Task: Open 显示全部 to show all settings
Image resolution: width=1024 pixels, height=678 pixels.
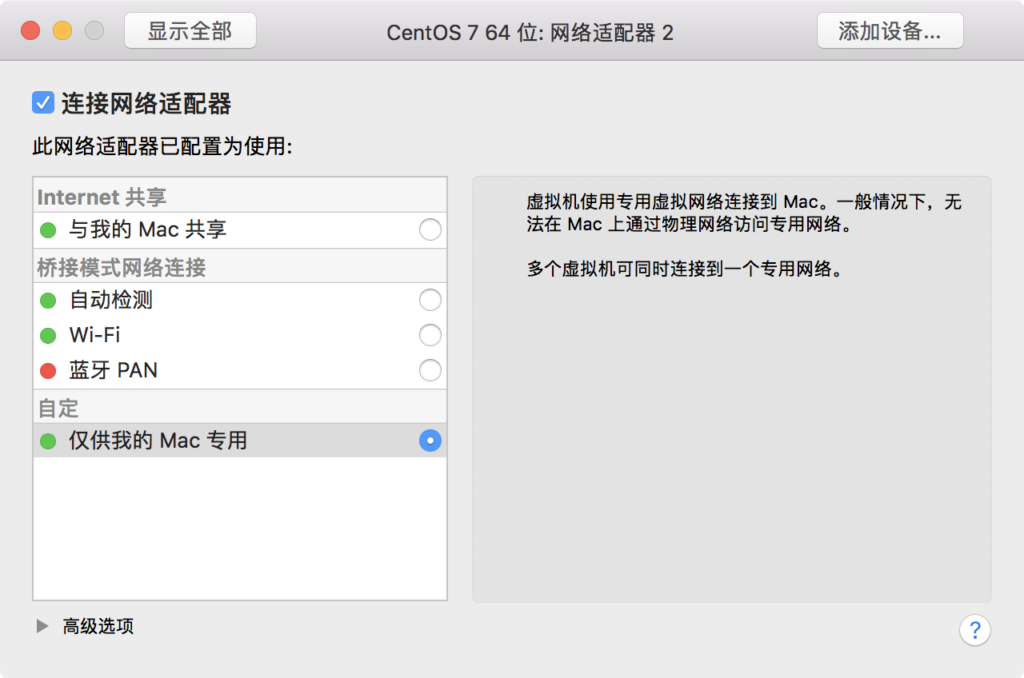Action: (x=190, y=31)
